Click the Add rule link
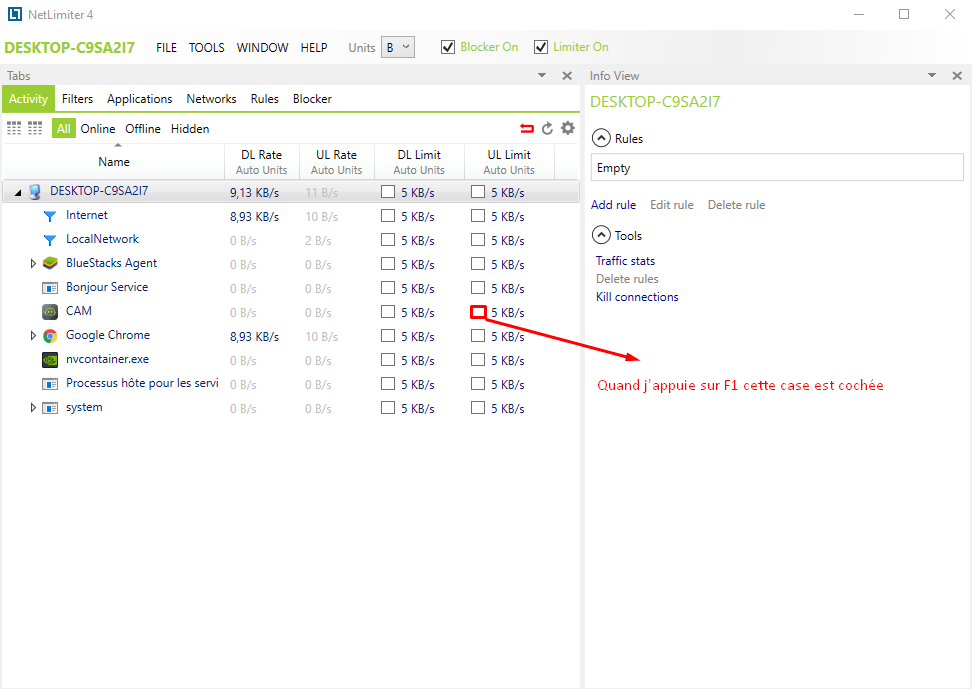Viewport: 972px width, 689px height. (x=613, y=205)
